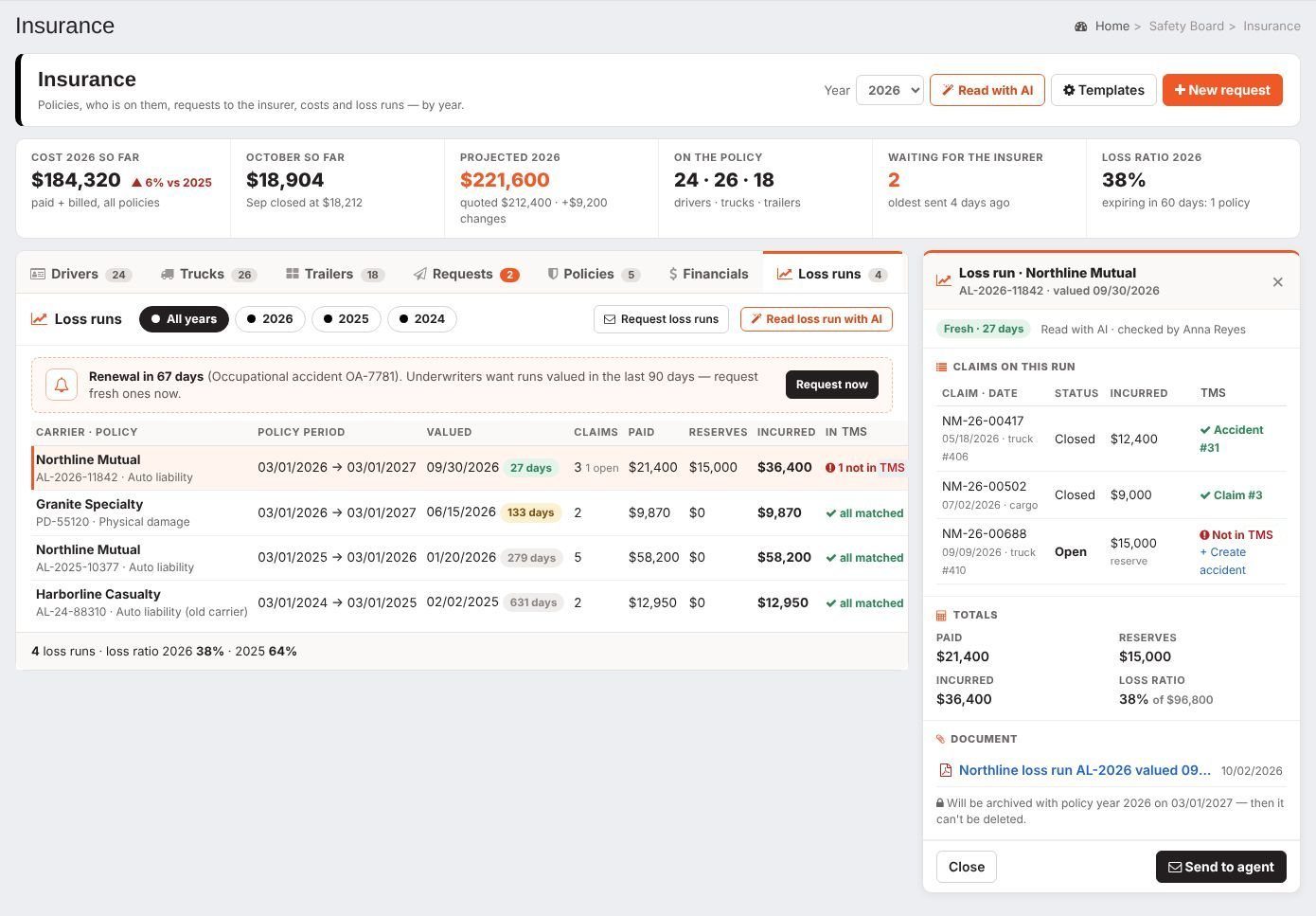
Task: Filter loss runs to 2026
Action: 270,319
